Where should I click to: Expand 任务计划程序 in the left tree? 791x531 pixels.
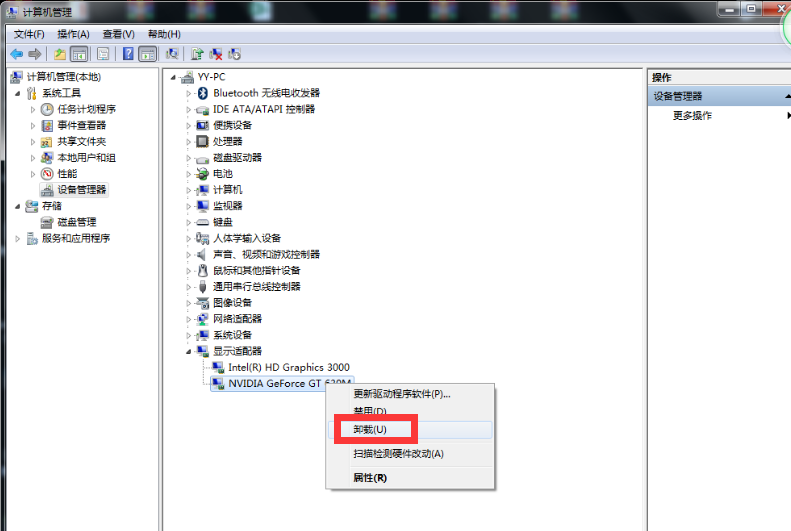click(x=33, y=110)
